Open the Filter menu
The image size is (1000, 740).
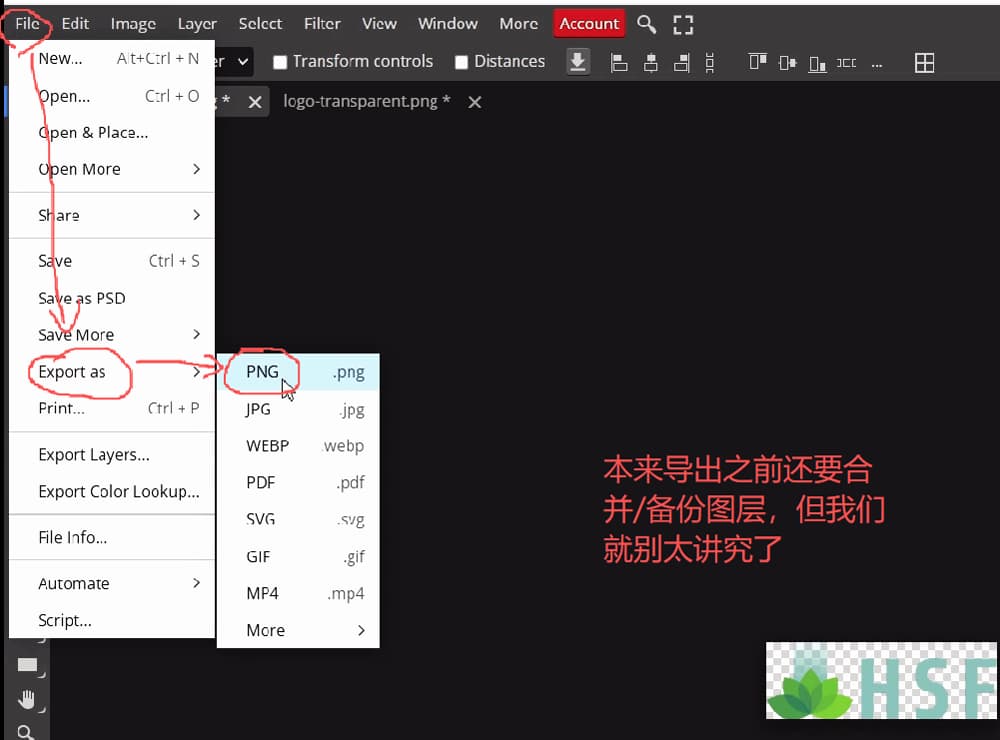pos(322,24)
